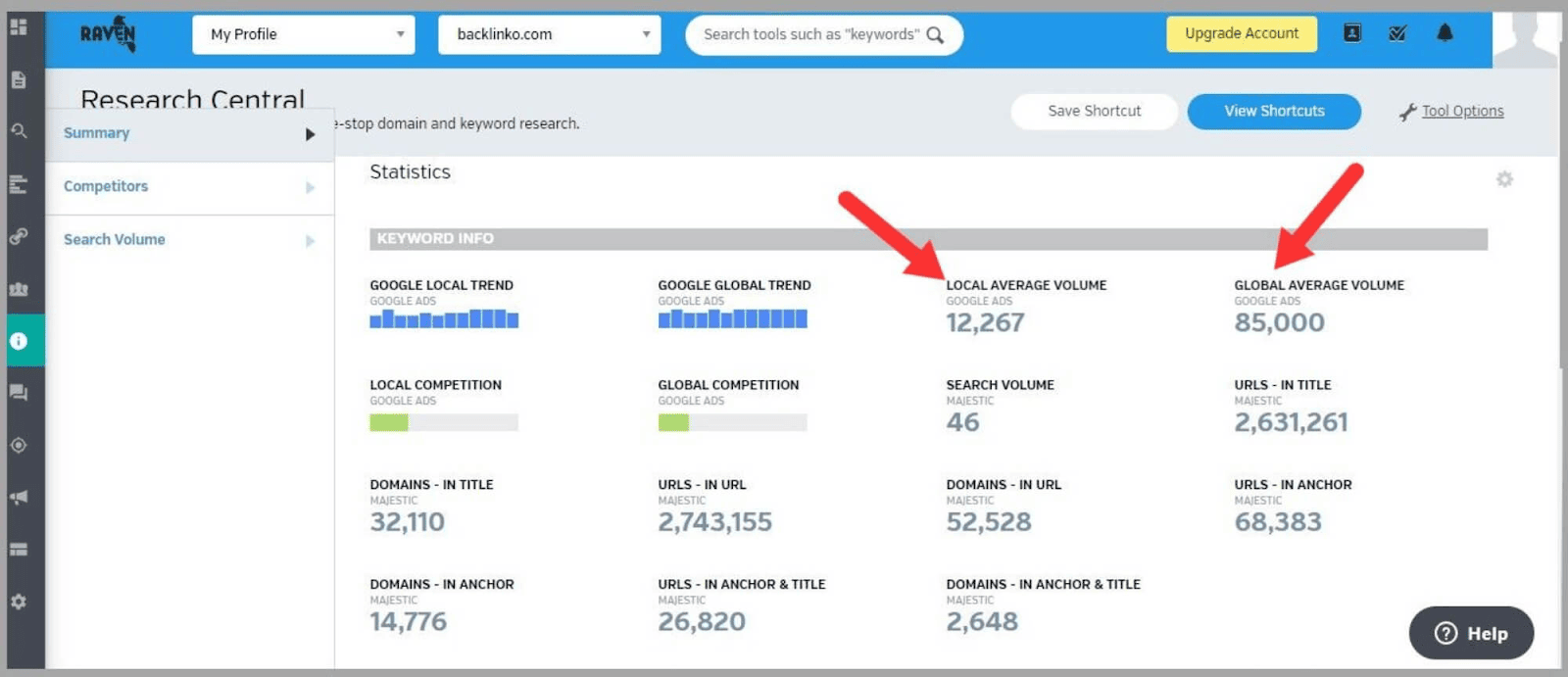Screen dimensions: 1568x677
Task: Open the My Profile dropdown
Action: point(304,34)
